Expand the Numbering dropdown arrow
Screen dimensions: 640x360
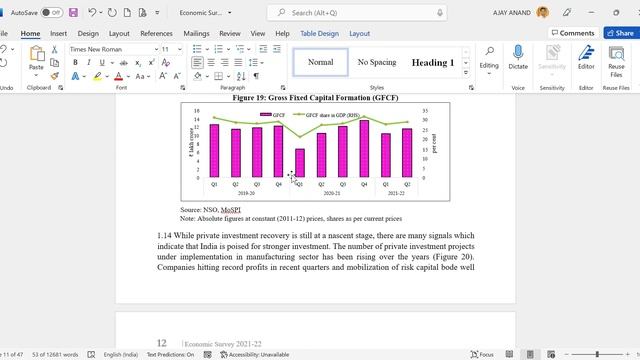click(228, 49)
